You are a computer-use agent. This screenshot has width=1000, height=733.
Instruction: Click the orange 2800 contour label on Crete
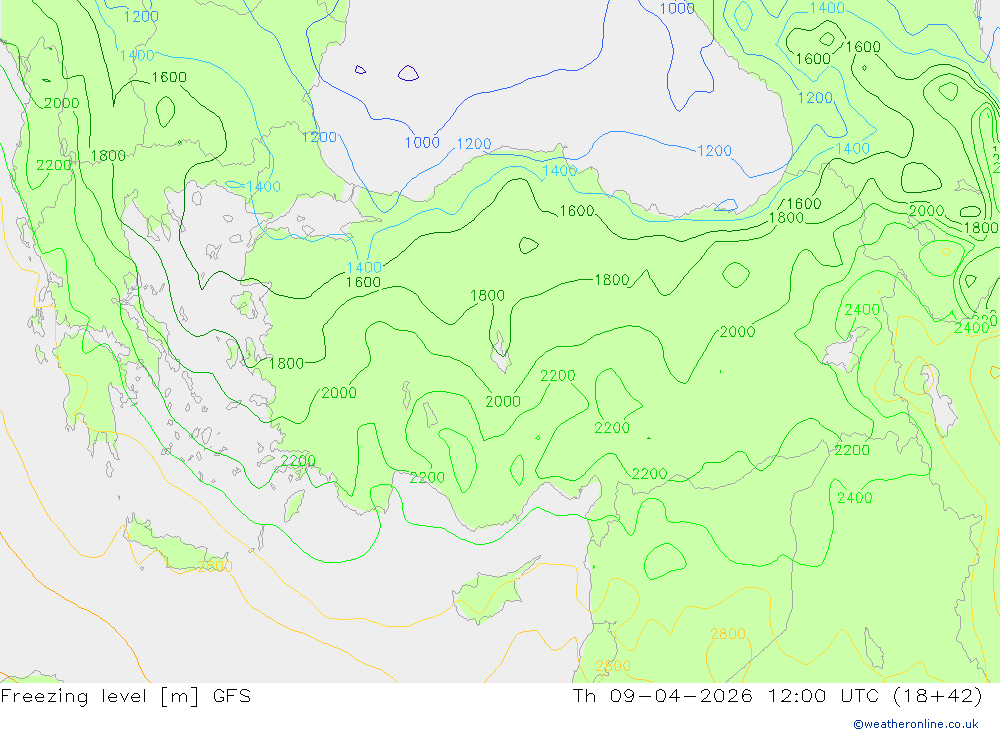[215, 566]
